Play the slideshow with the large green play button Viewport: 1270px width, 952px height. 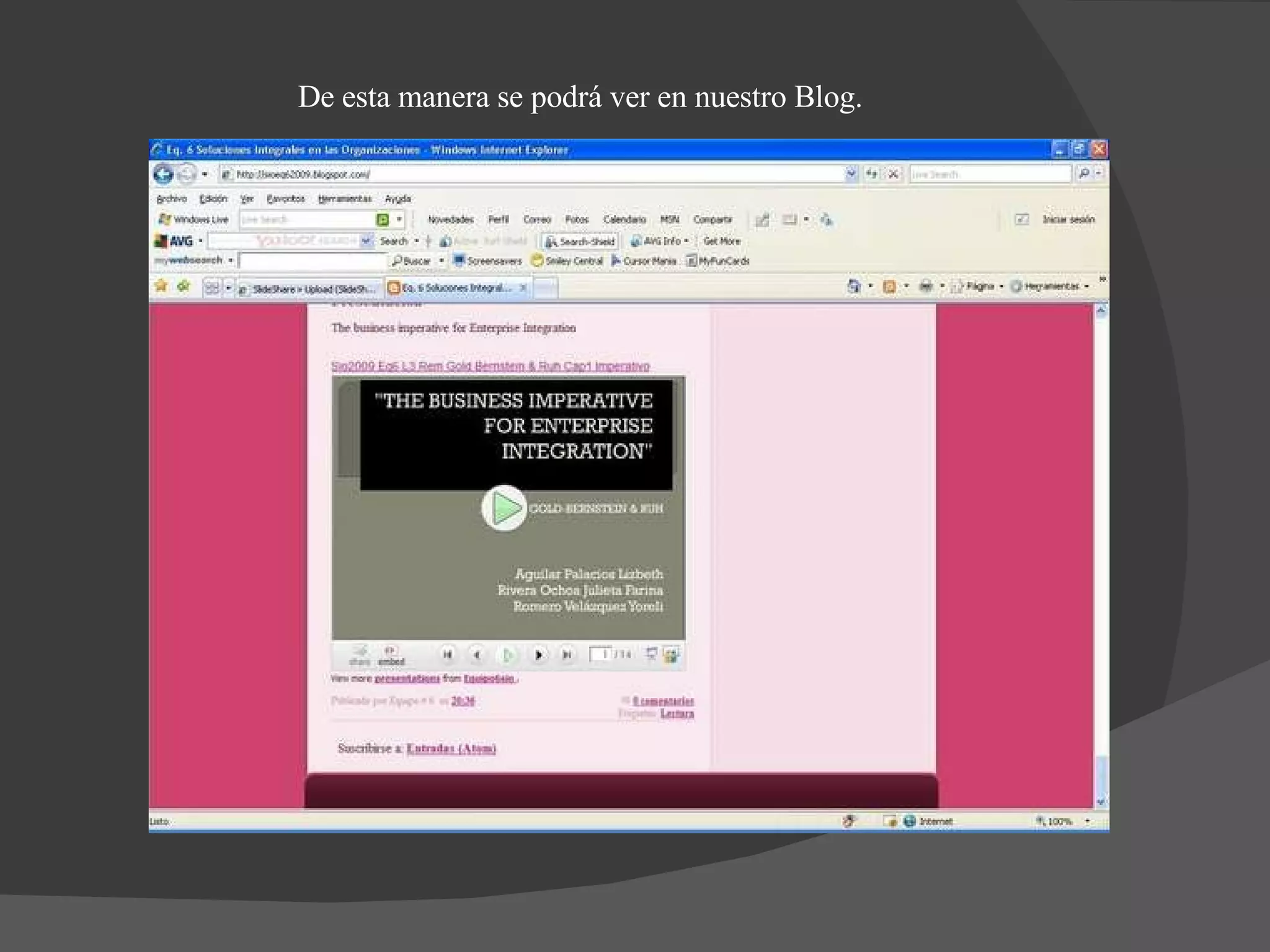504,508
